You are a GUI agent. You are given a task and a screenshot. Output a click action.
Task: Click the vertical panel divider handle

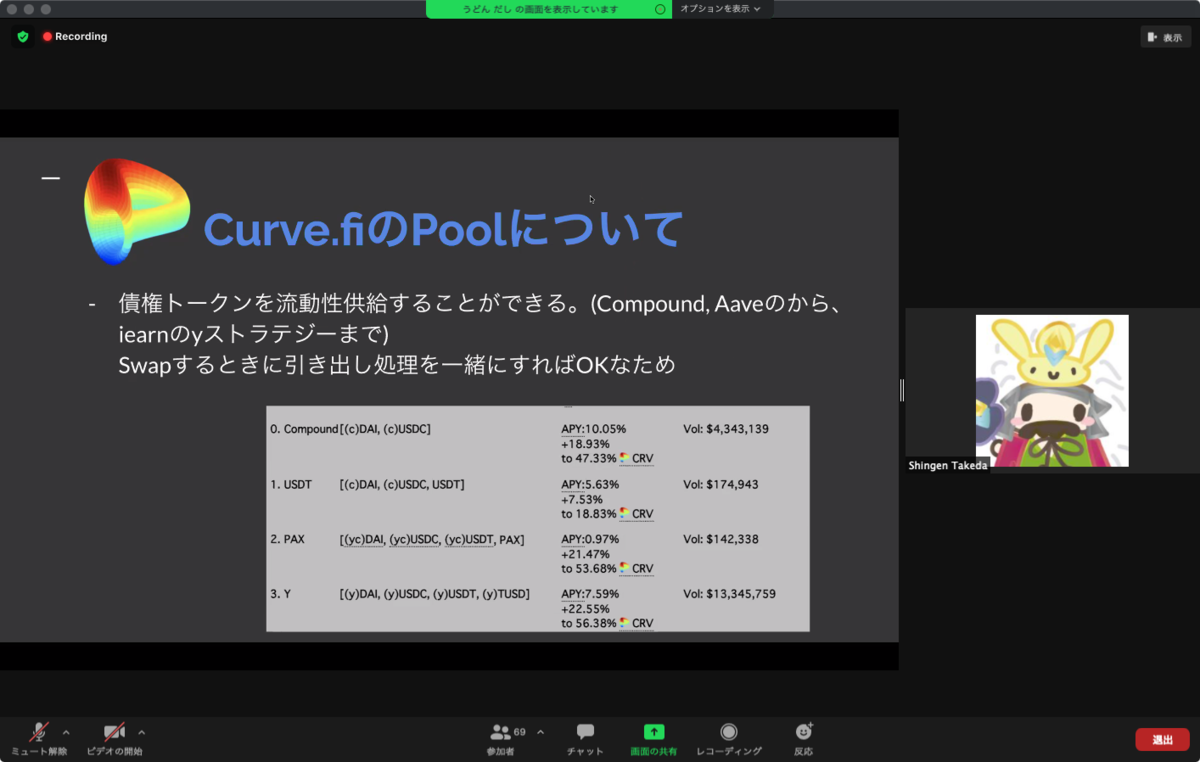tap(902, 390)
